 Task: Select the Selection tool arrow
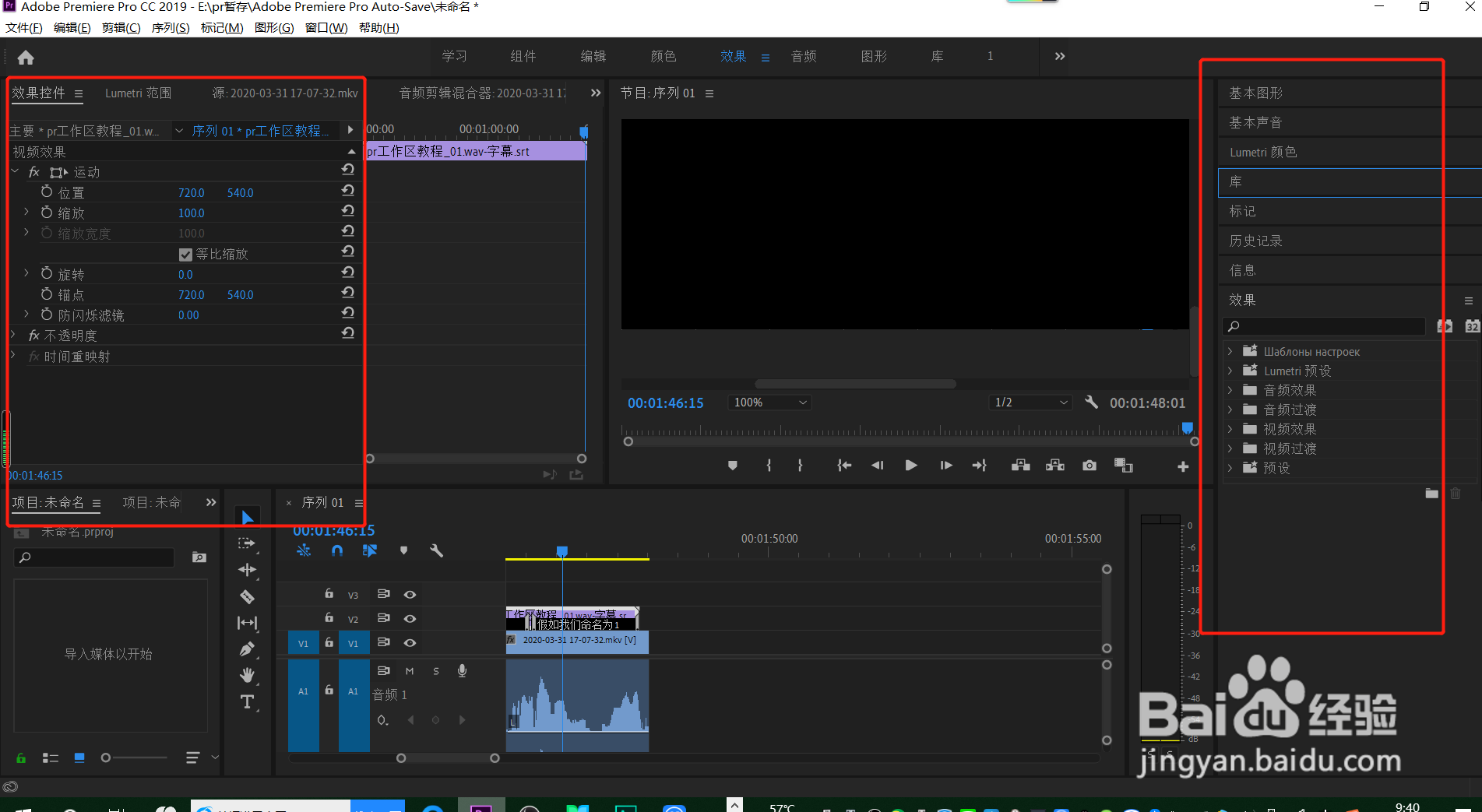pos(248,518)
